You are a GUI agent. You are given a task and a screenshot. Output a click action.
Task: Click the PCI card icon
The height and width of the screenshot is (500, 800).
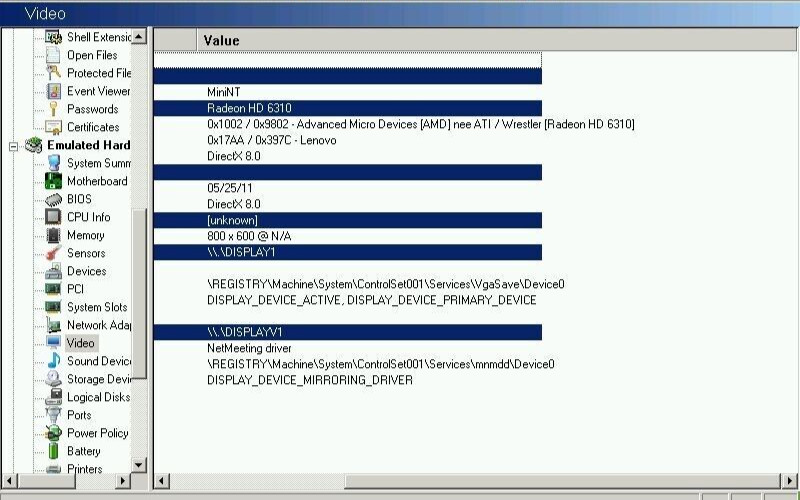point(53,289)
